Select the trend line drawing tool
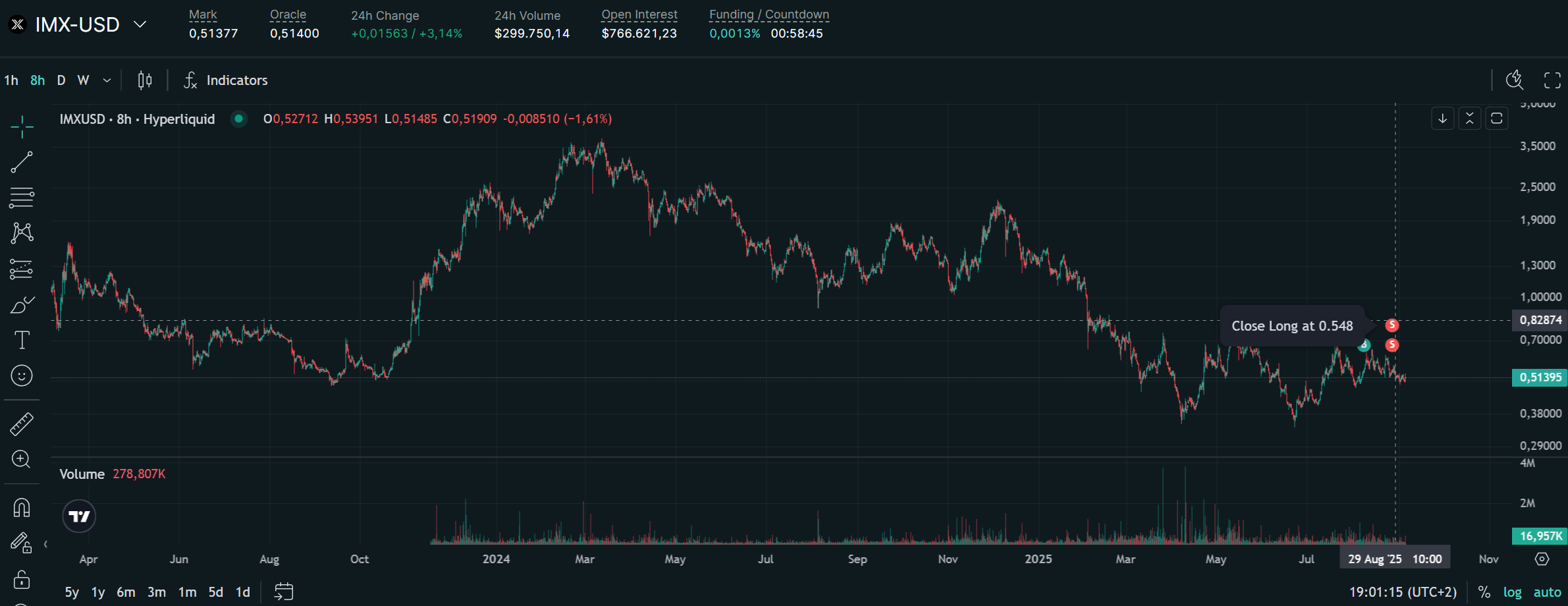This screenshot has height=606, width=1568. [x=22, y=162]
